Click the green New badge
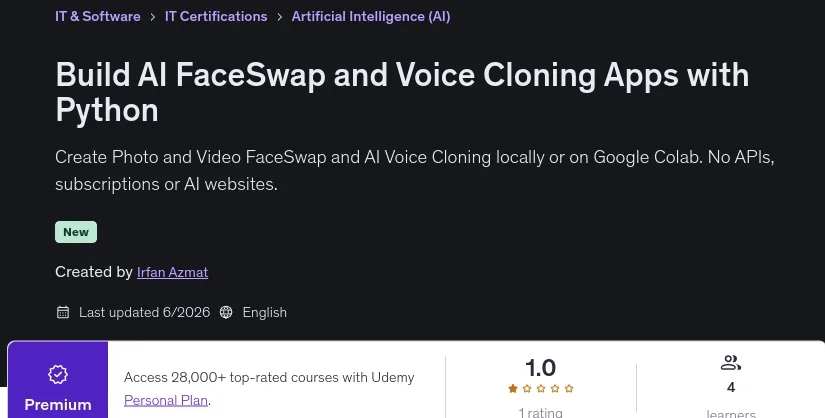Image resolution: width=825 pixels, height=418 pixels. pyautogui.click(x=76, y=232)
